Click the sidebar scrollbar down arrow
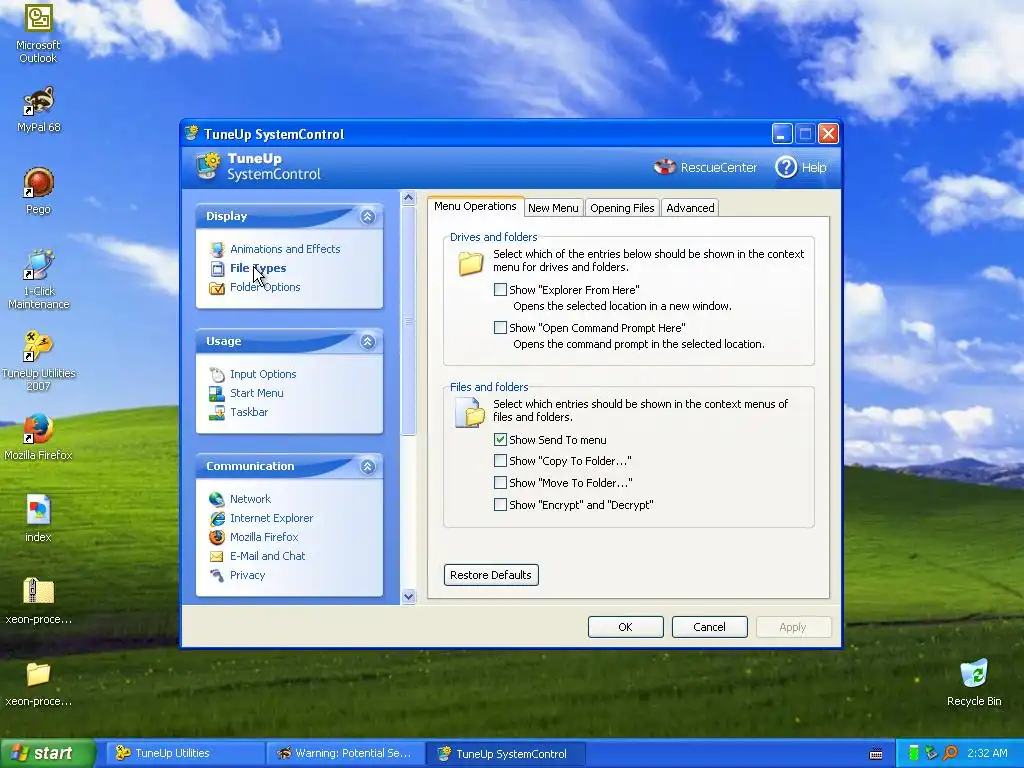This screenshot has width=1024, height=768. click(x=409, y=596)
